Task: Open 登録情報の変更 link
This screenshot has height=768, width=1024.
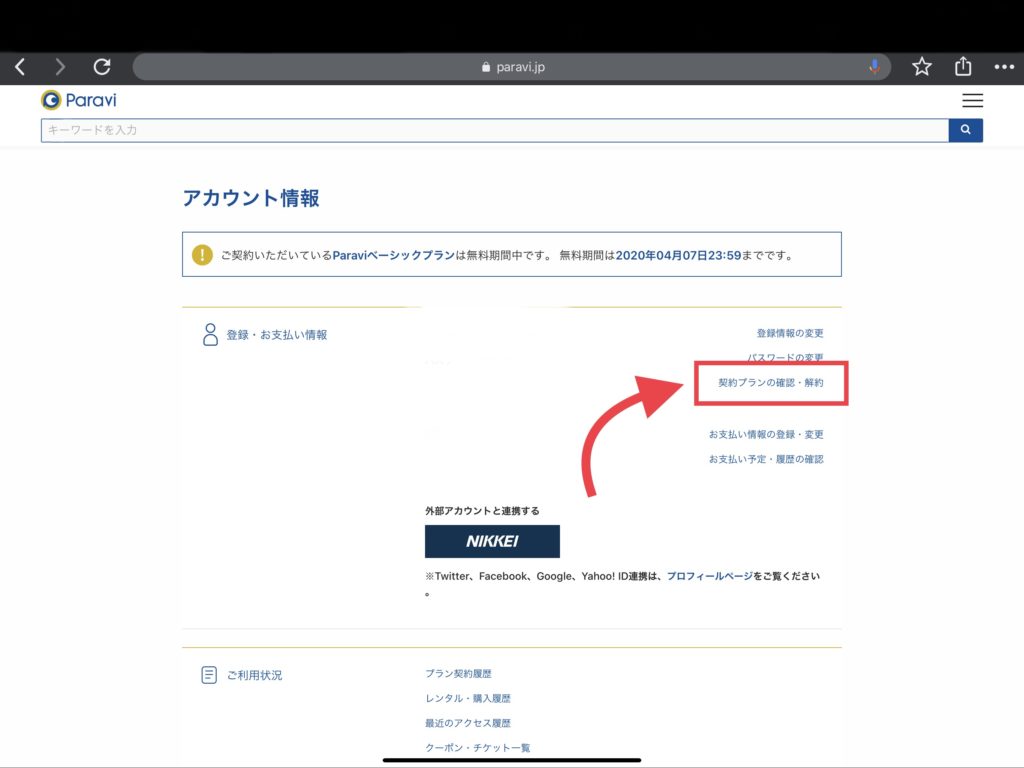Action: coord(790,333)
